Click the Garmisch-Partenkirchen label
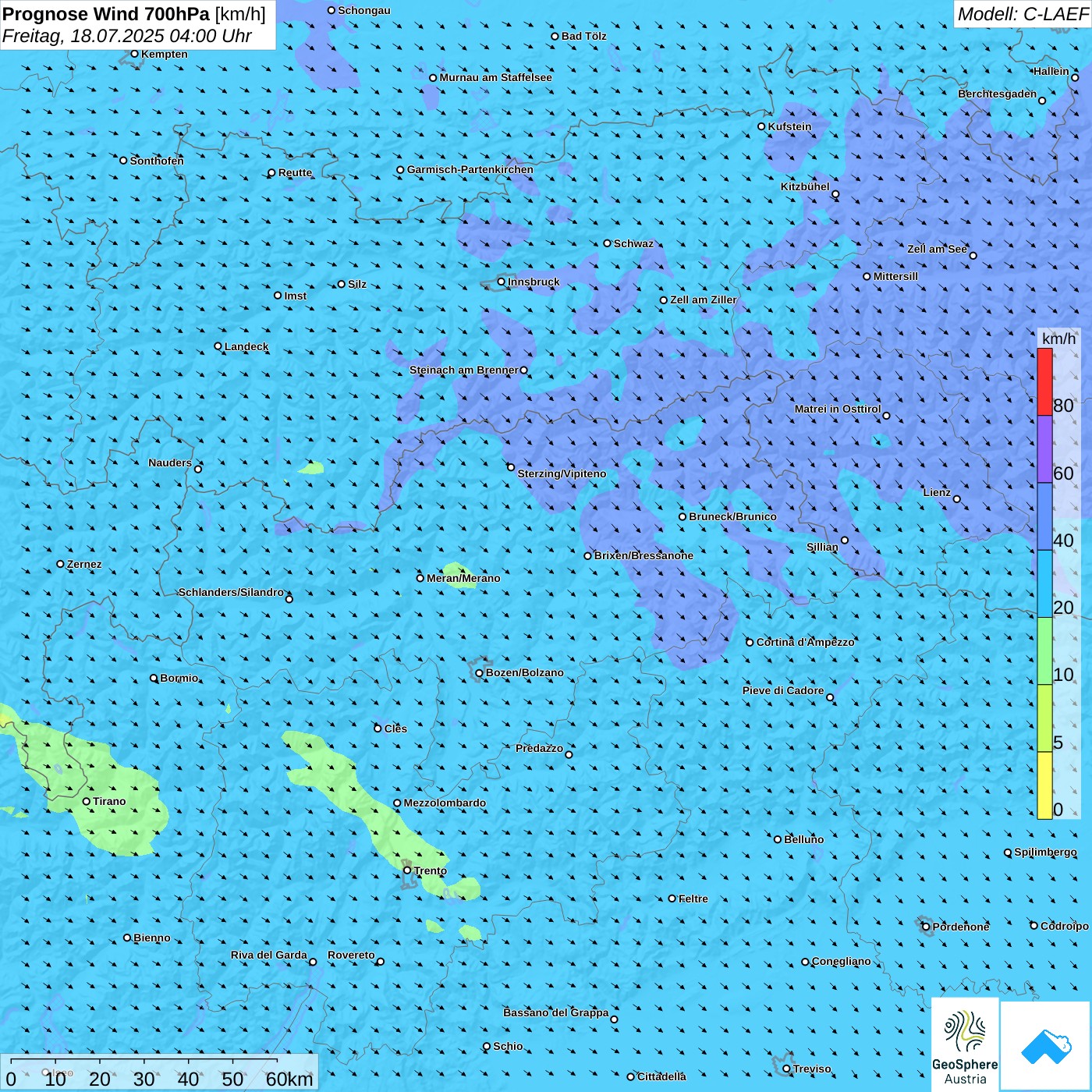The width and height of the screenshot is (1092, 1092). point(470,169)
